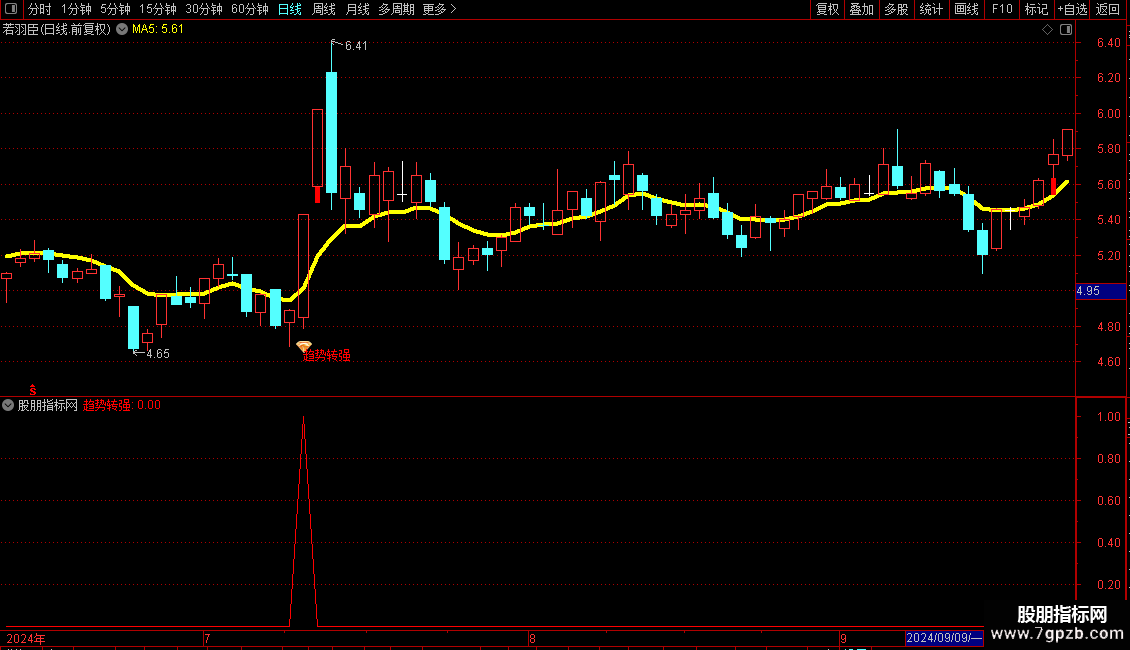Click the 统计 statistics button
The height and width of the screenshot is (650, 1130).
(x=931, y=9)
